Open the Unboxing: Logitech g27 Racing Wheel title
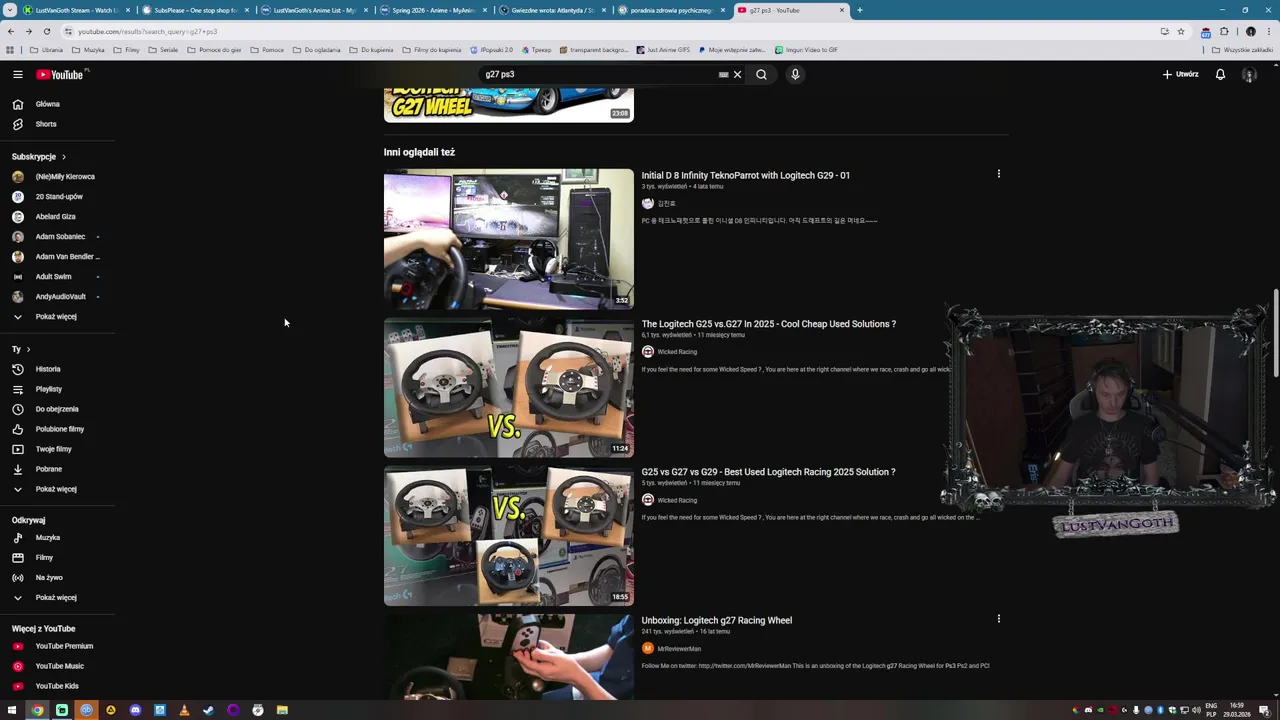 pos(716,620)
